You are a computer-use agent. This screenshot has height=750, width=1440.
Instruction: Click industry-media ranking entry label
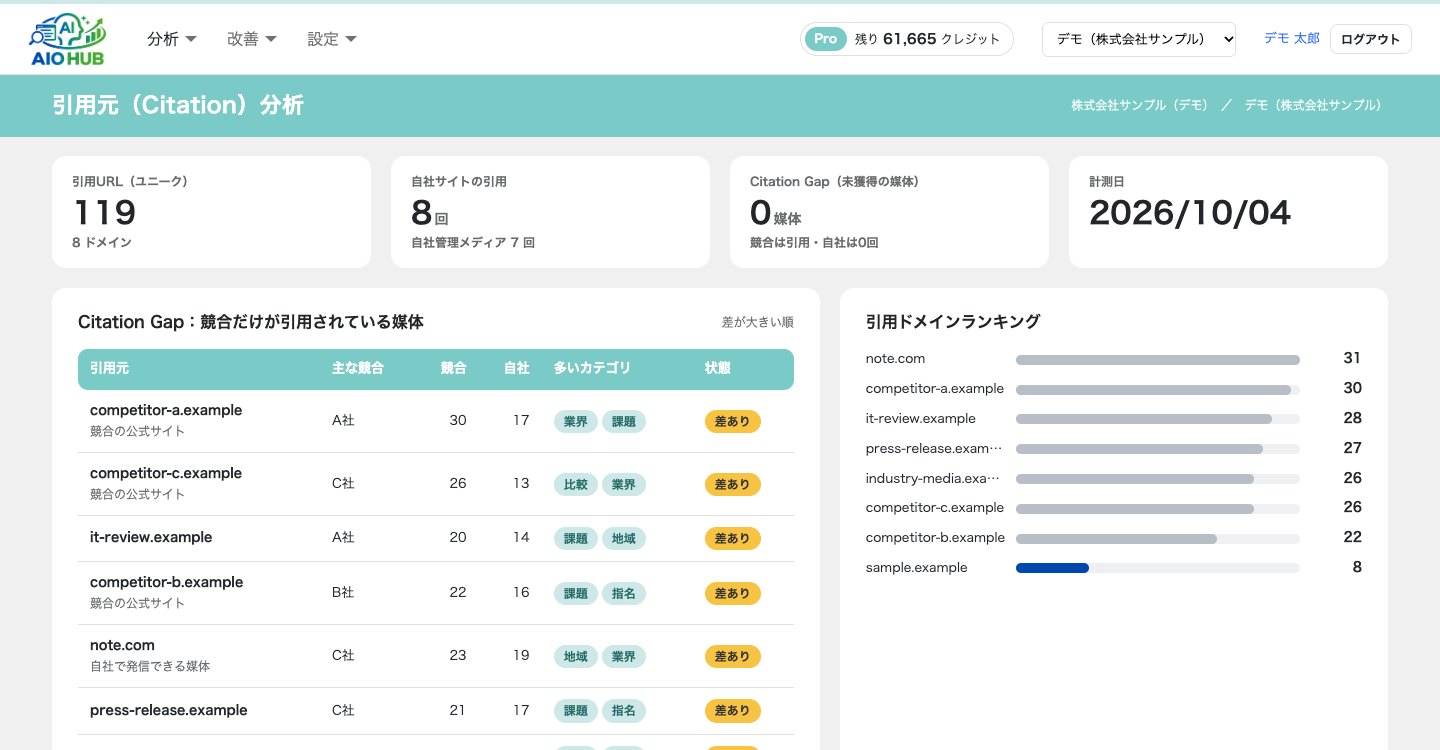pos(934,478)
